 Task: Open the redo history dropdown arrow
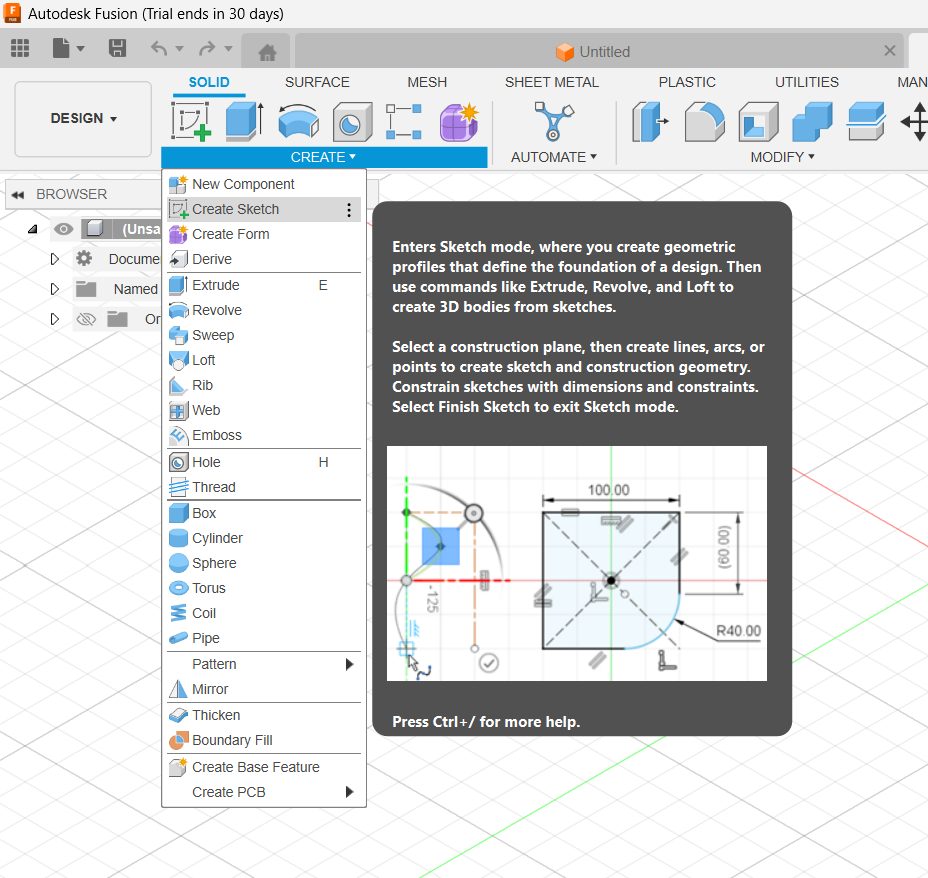[x=228, y=49]
